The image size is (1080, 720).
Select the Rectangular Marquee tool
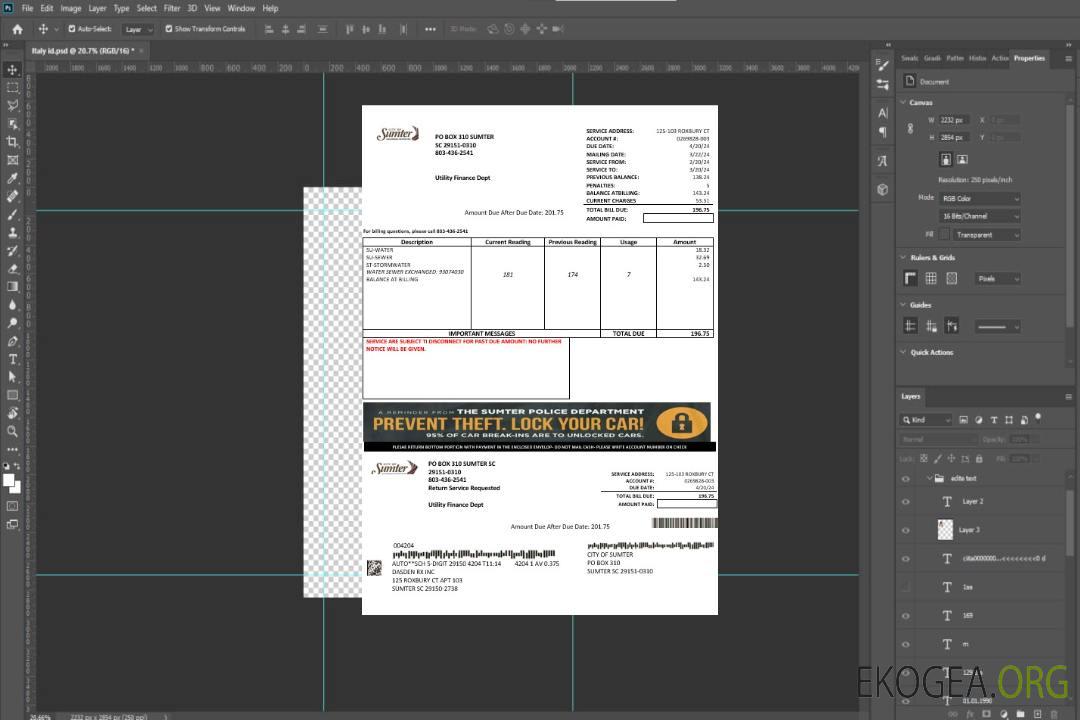pyautogui.click(x=13, y=87)
